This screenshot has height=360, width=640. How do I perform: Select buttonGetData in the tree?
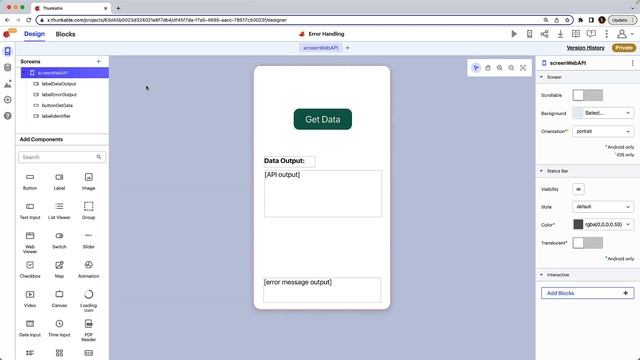(x=57, y=105)
